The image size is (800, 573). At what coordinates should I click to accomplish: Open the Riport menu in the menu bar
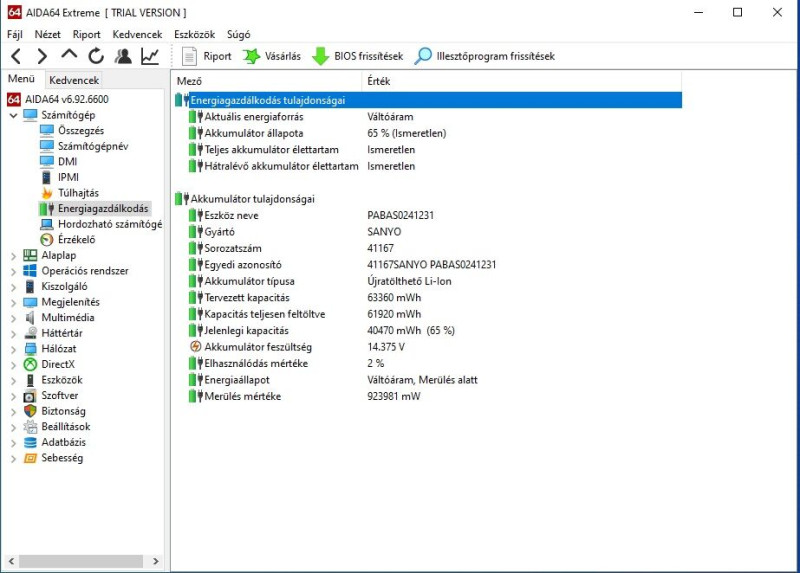86,34
